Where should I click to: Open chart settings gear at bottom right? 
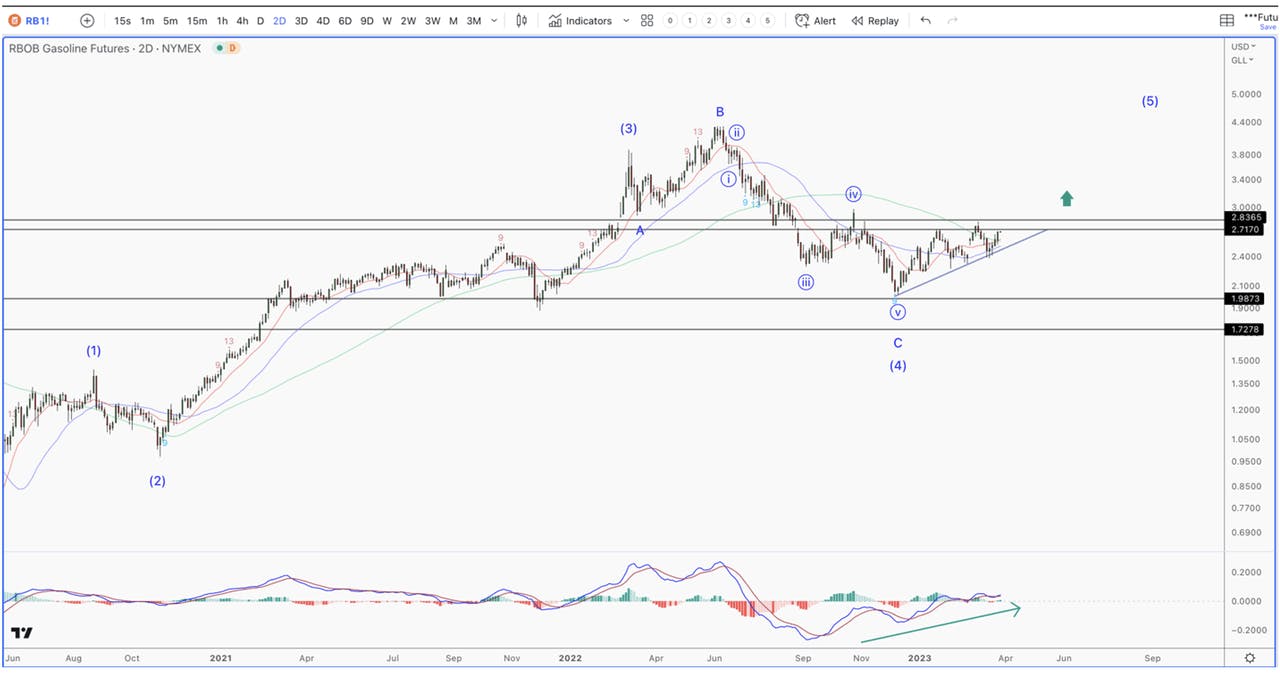pos(1250,658)
